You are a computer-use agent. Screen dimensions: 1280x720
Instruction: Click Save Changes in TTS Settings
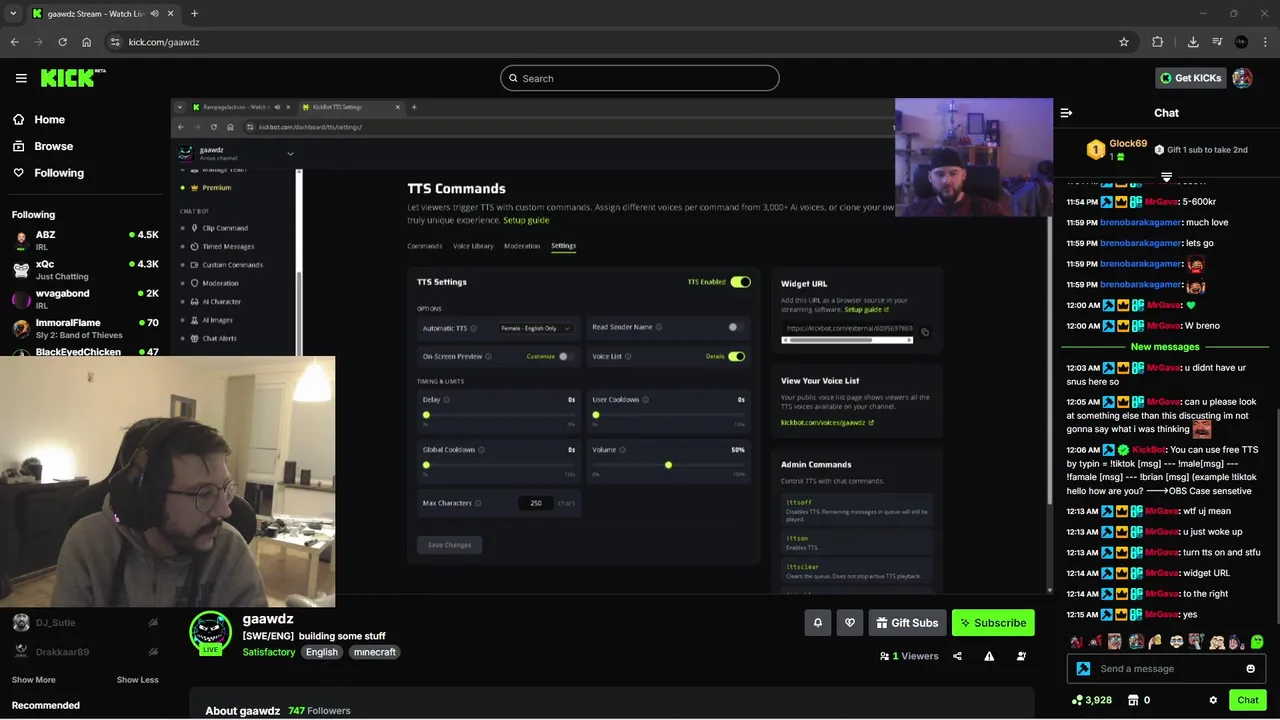[449, 545]
